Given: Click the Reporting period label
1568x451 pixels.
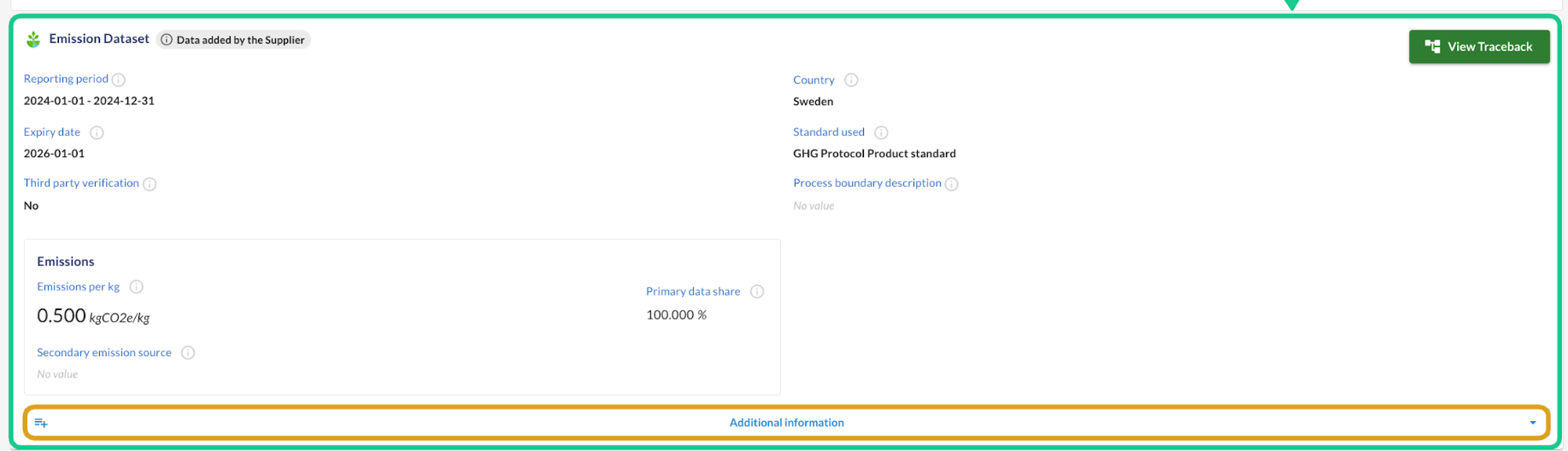Looking at the screenshot, I should (x=66, y=79).
